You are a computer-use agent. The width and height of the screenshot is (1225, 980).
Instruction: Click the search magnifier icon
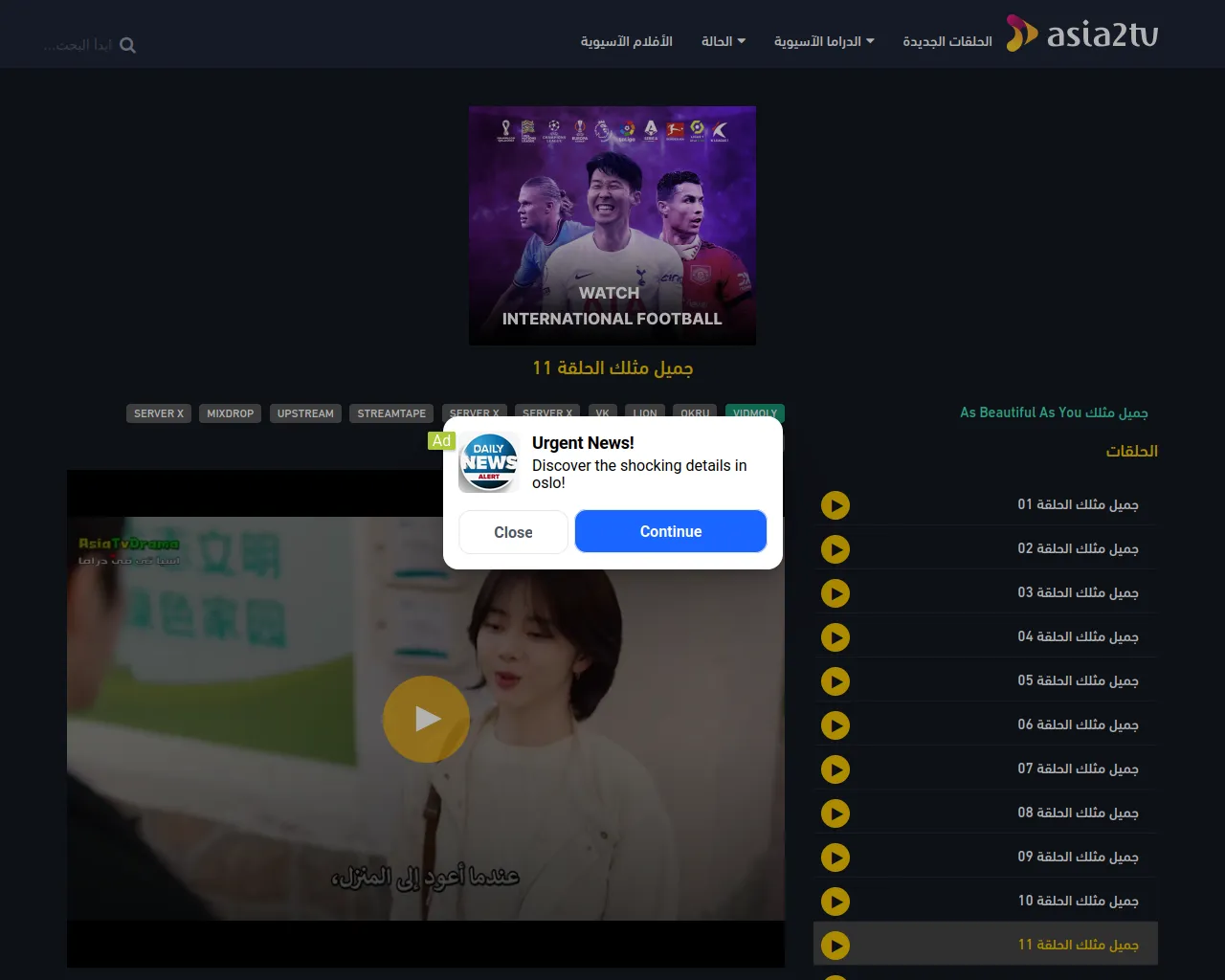point(127,45)
